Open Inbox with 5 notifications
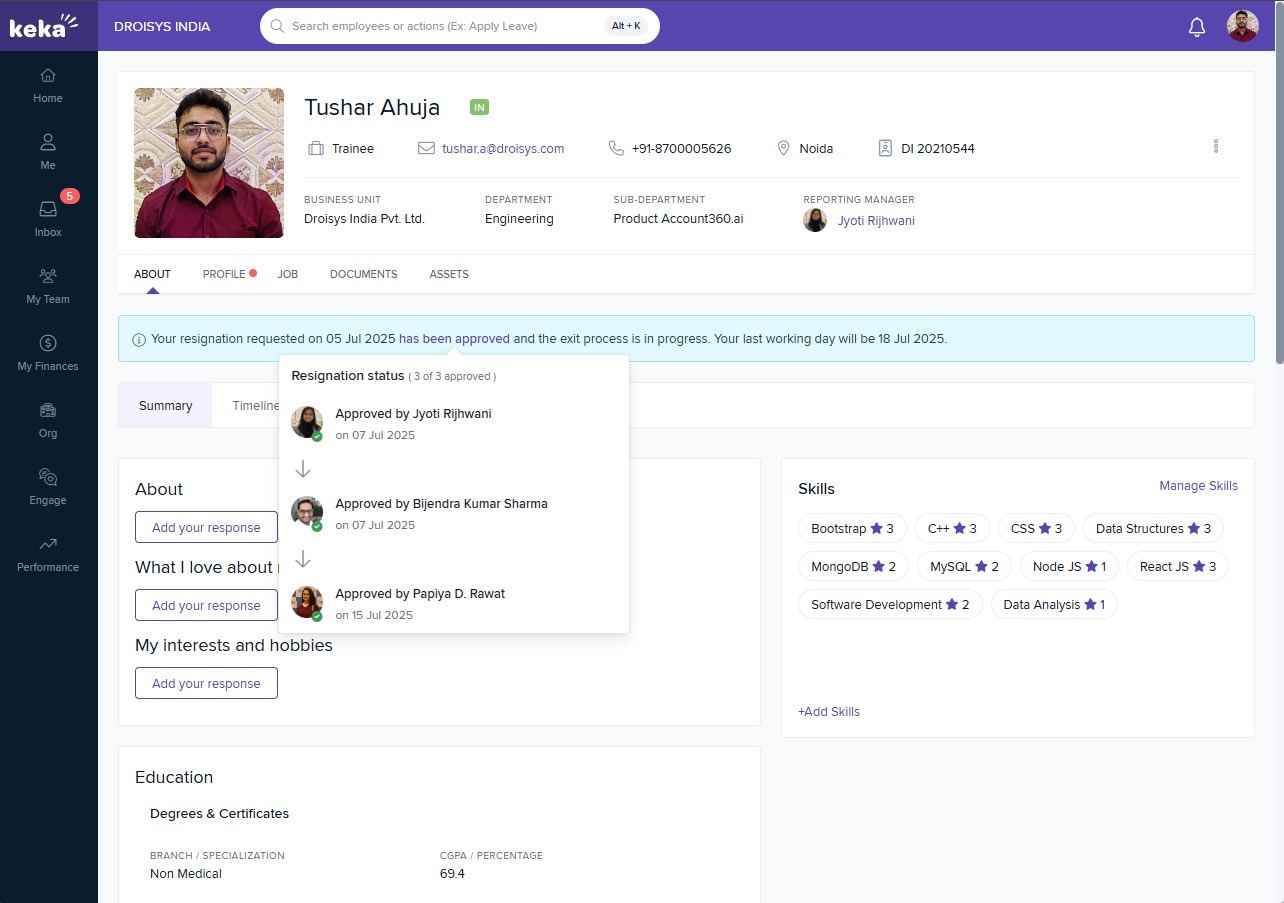This screenshot has width=1284, height=903. tap(48, 217)
